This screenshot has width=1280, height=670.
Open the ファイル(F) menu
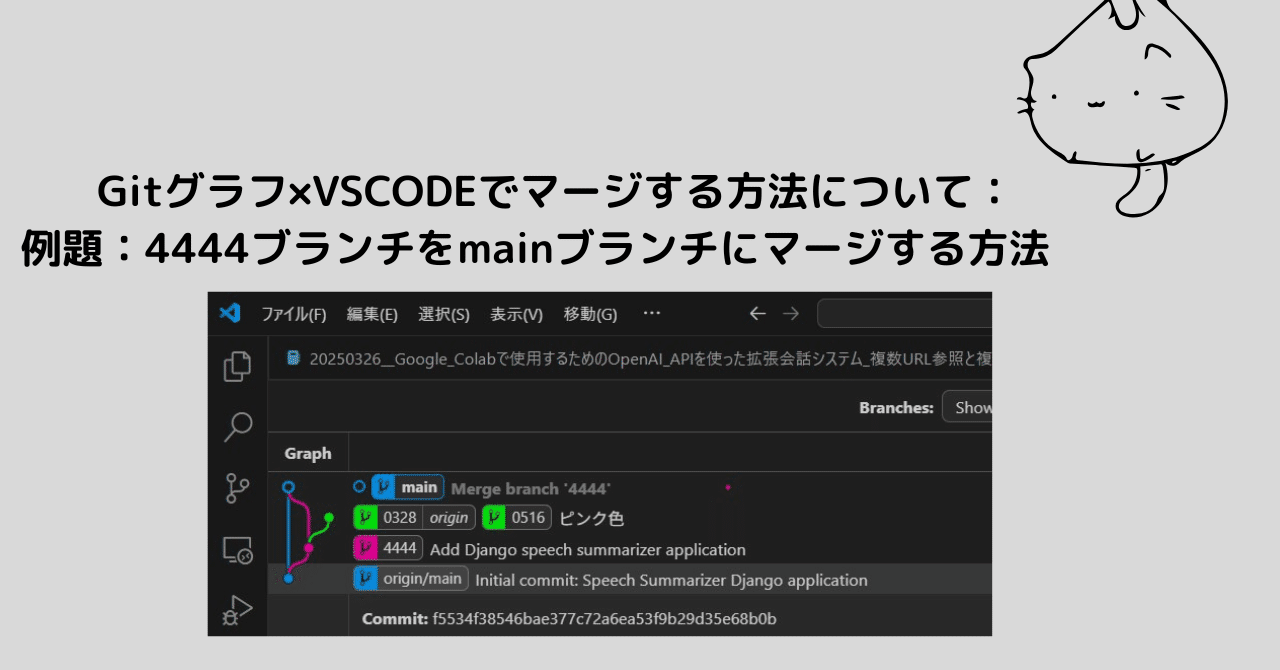[293, 313]
